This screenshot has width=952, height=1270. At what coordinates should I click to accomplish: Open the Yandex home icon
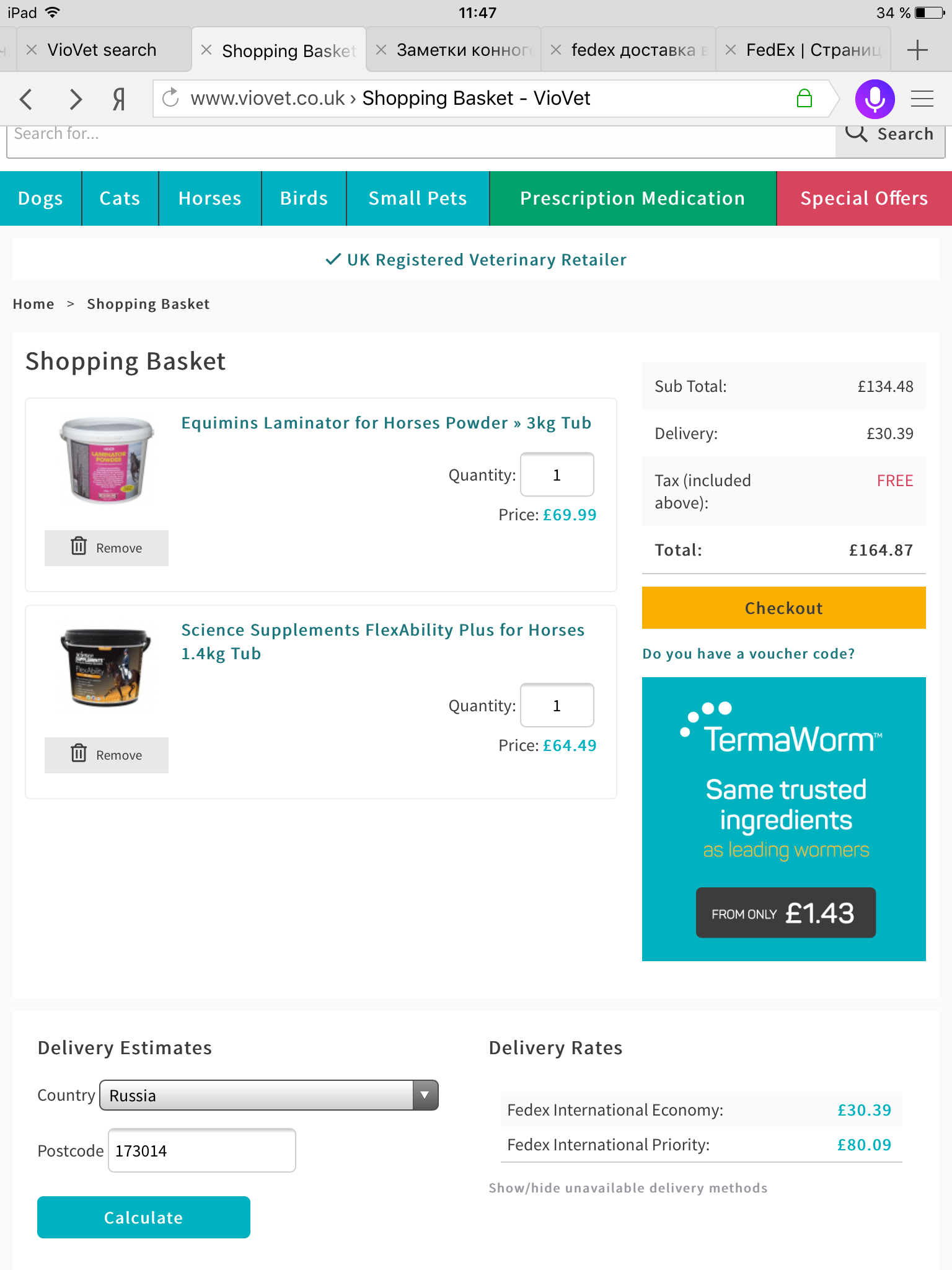[x=119, y=99]
